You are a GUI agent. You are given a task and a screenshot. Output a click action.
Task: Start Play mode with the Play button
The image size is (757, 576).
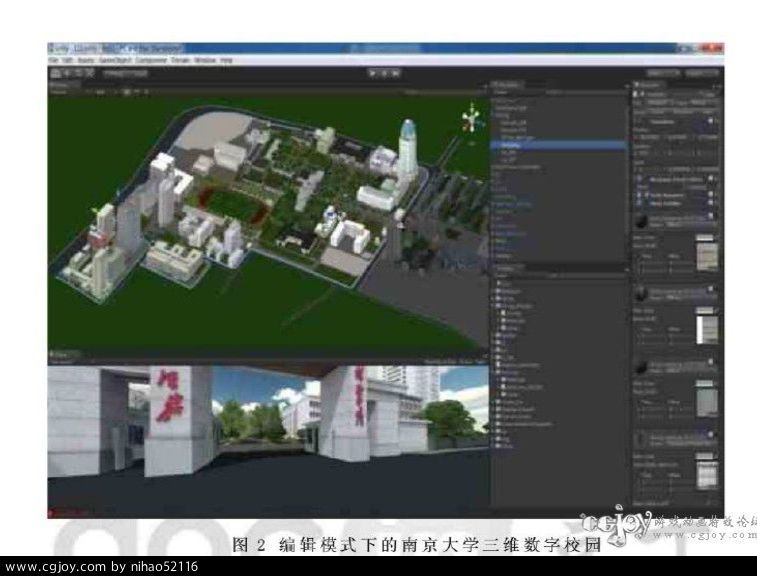pos(373,73)
